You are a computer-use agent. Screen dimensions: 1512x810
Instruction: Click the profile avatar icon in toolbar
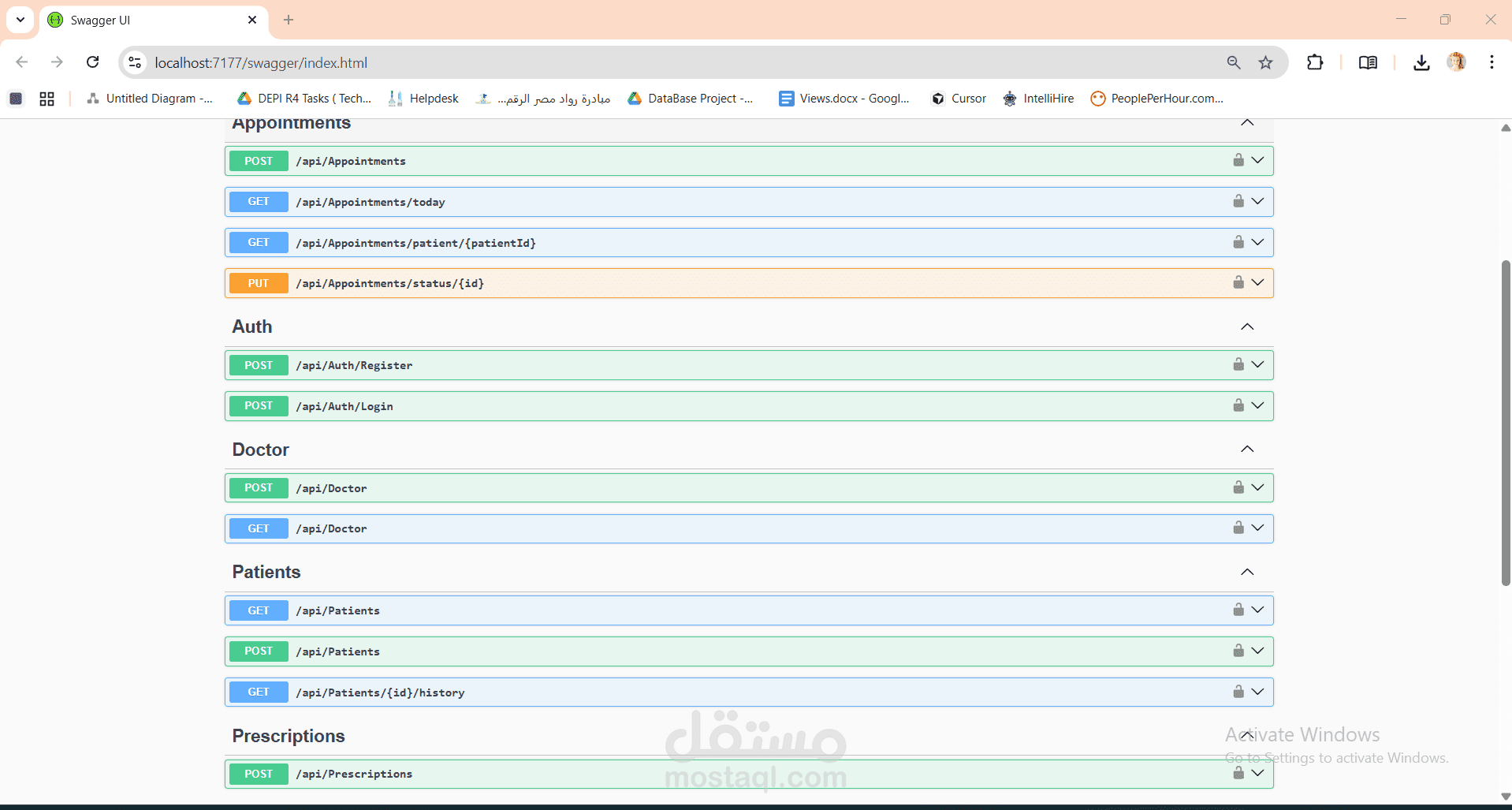point(1458,62)
